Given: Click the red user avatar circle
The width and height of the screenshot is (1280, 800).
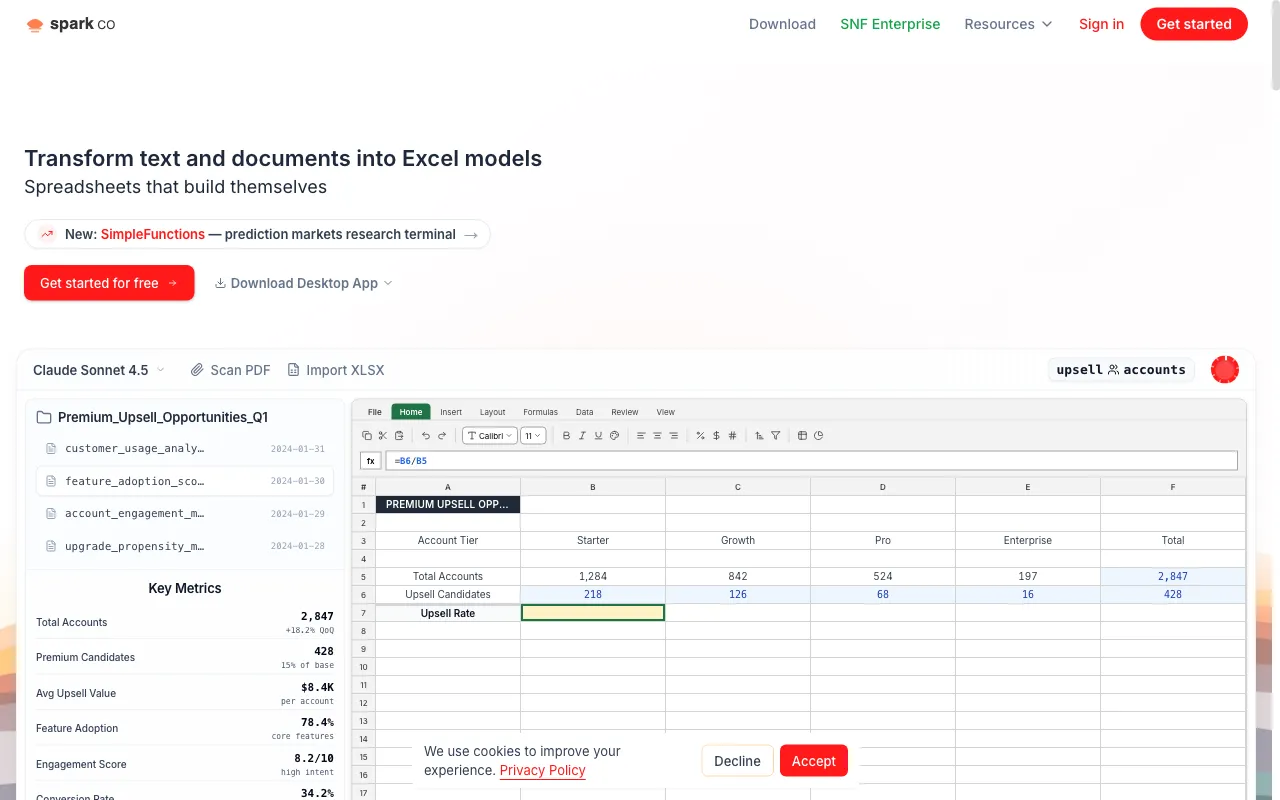Looking at the screenshot, I should [x=1225, y=369].
